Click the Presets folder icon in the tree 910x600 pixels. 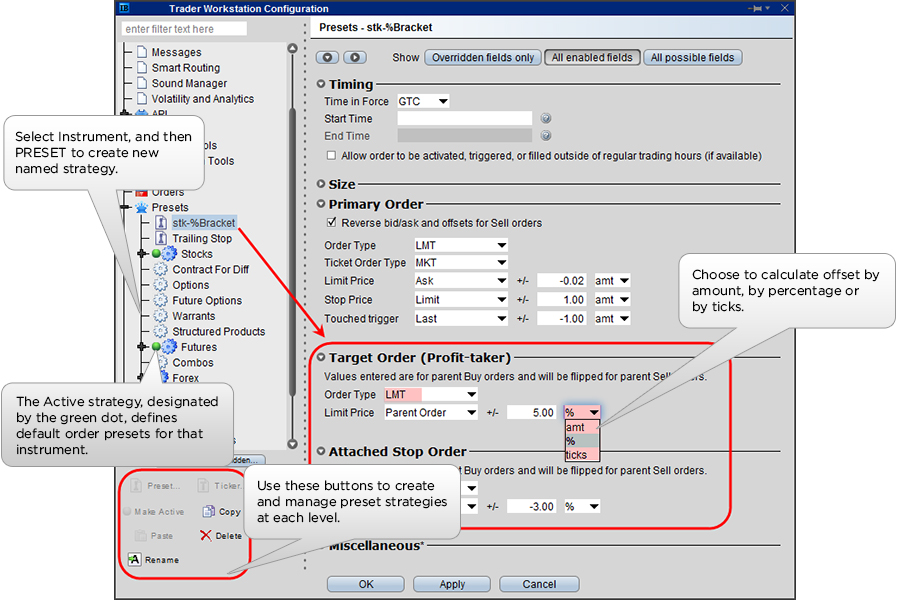pos(142,207)
